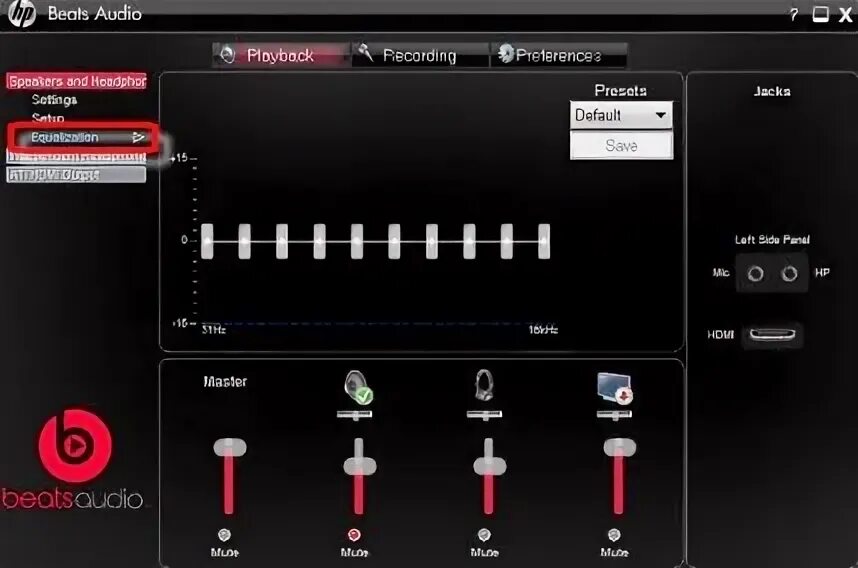This screenshot has height=568, width=858.
Task: Select the headphones device icon
Action: [x=484, y=385]
